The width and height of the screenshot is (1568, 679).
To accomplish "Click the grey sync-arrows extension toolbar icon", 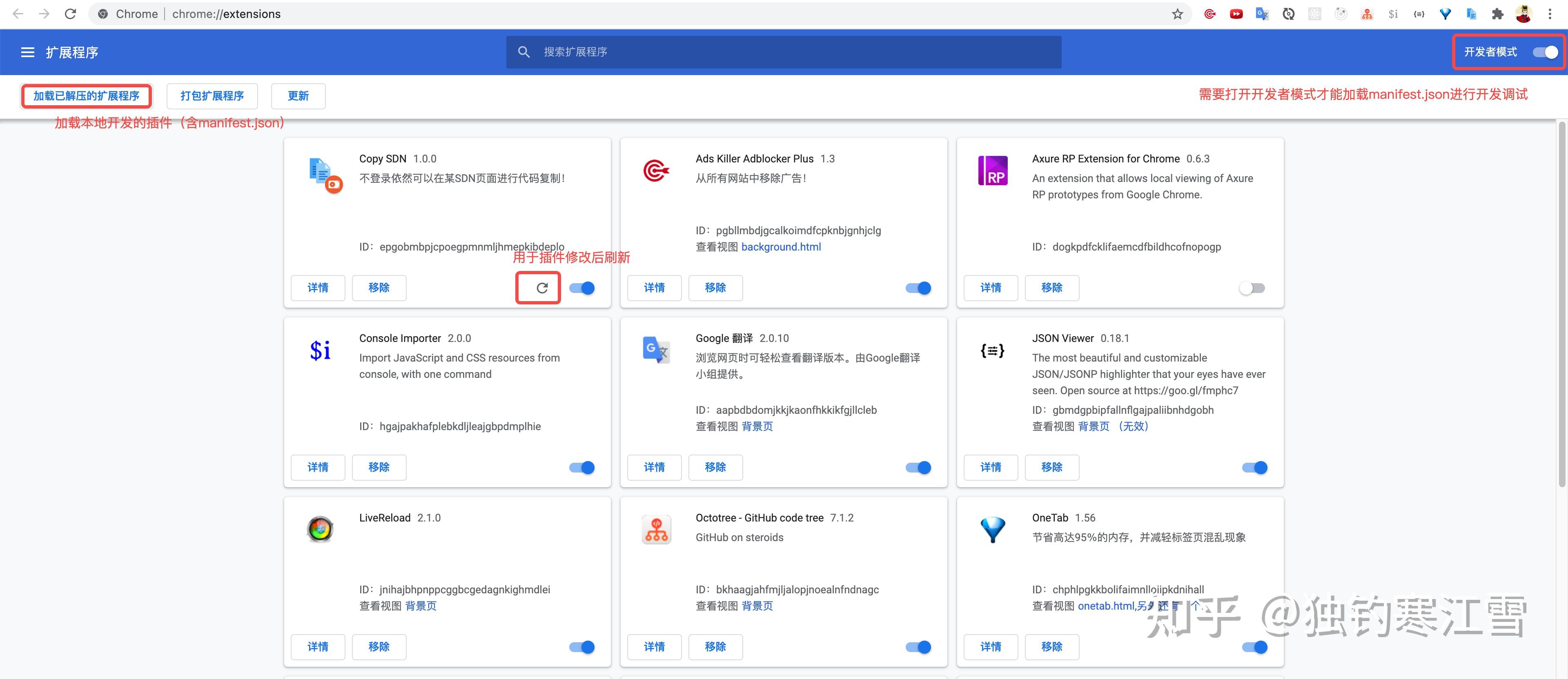I will [x=1288, y=14].
